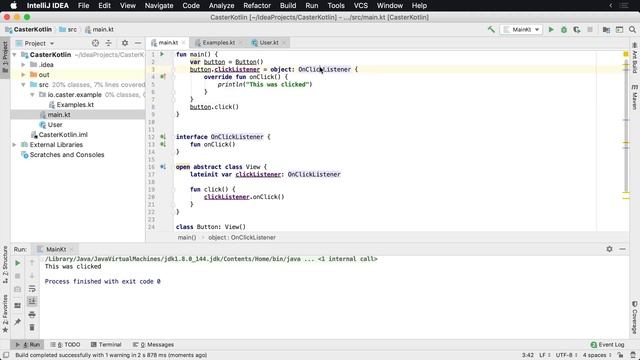Viewport: 640px width, 360px height.
Task: Run with coverage icon in toolbar
Action: 577,29
